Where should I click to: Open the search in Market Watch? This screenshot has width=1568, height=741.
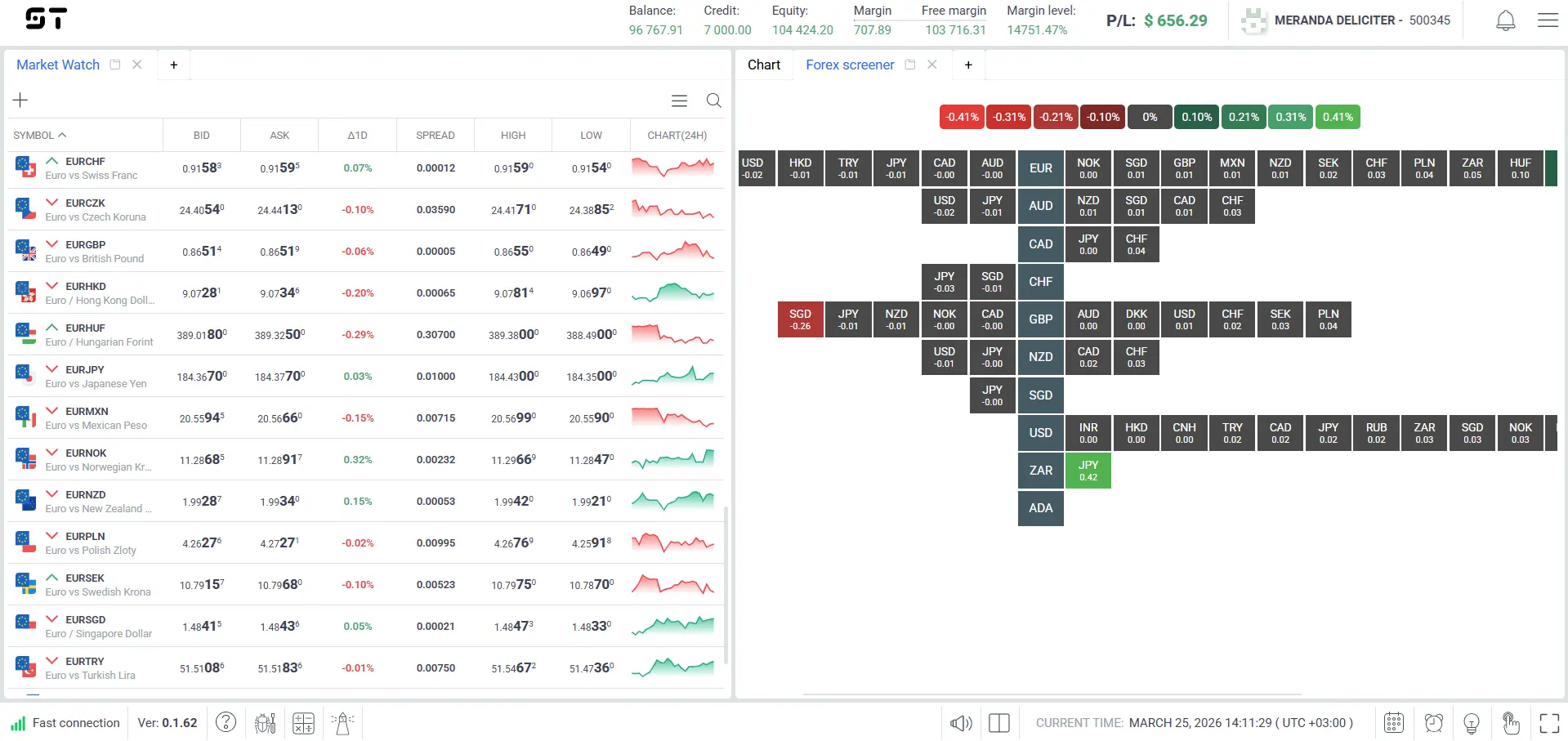tap(713, 100)
